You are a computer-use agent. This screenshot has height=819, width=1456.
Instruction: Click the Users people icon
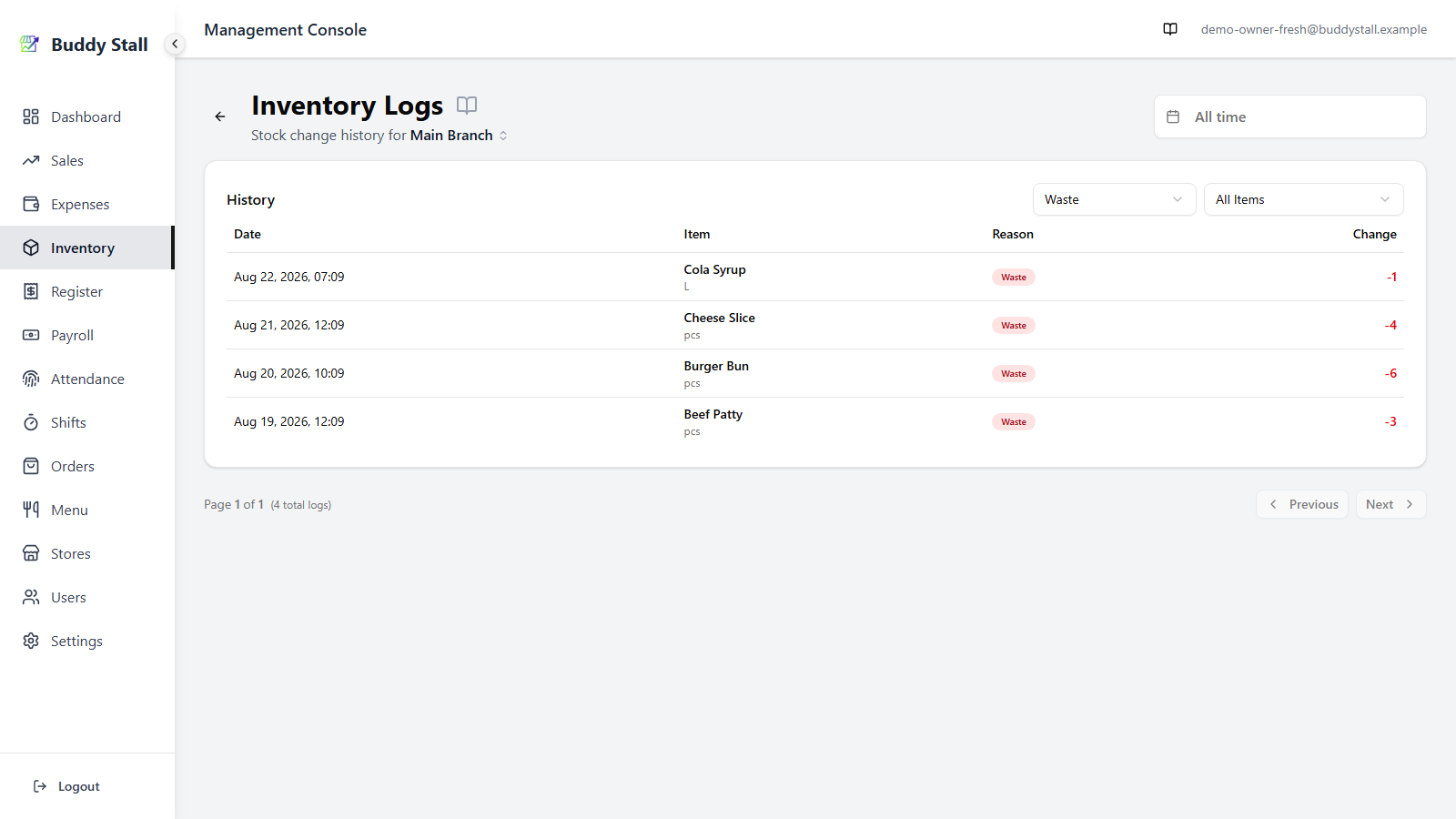click(31, 597)
